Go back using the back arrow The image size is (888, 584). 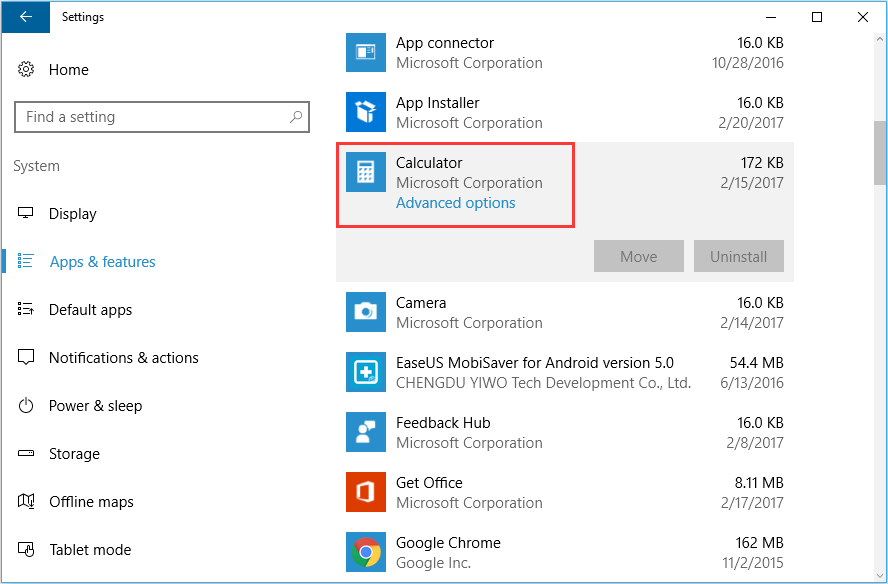click(25, 17)
